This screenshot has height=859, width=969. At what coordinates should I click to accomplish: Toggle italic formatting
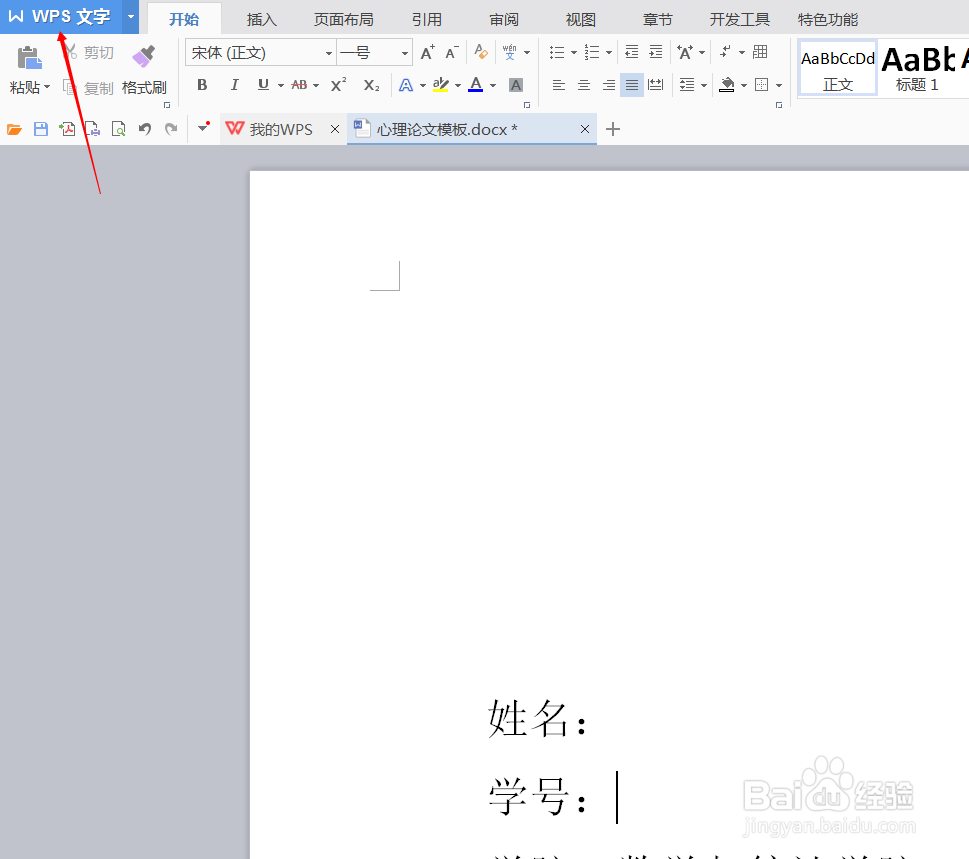[x=234, y=85]
